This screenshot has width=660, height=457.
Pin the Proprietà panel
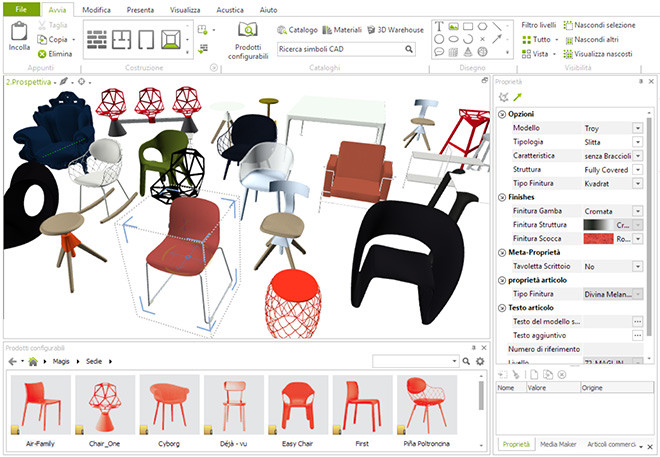point(641,81)
